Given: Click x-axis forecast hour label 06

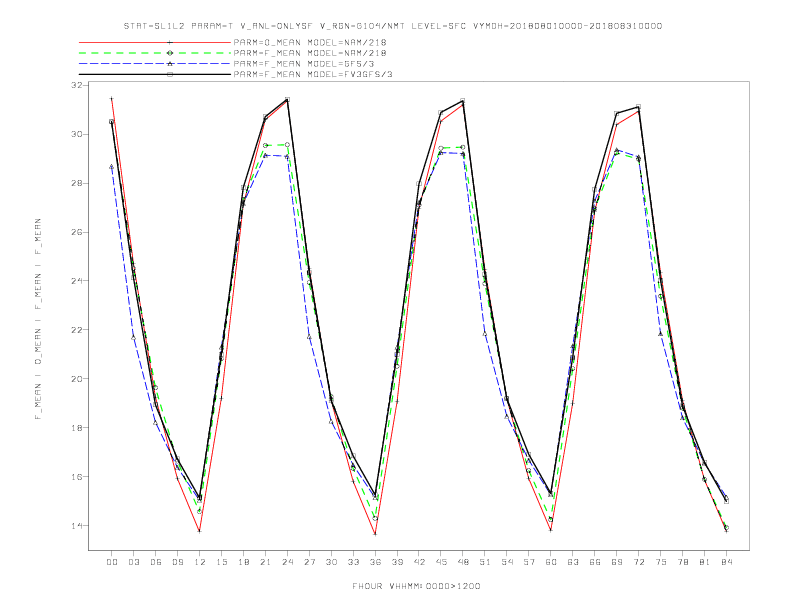Looking at the screenshot, I should click(156, 562).
